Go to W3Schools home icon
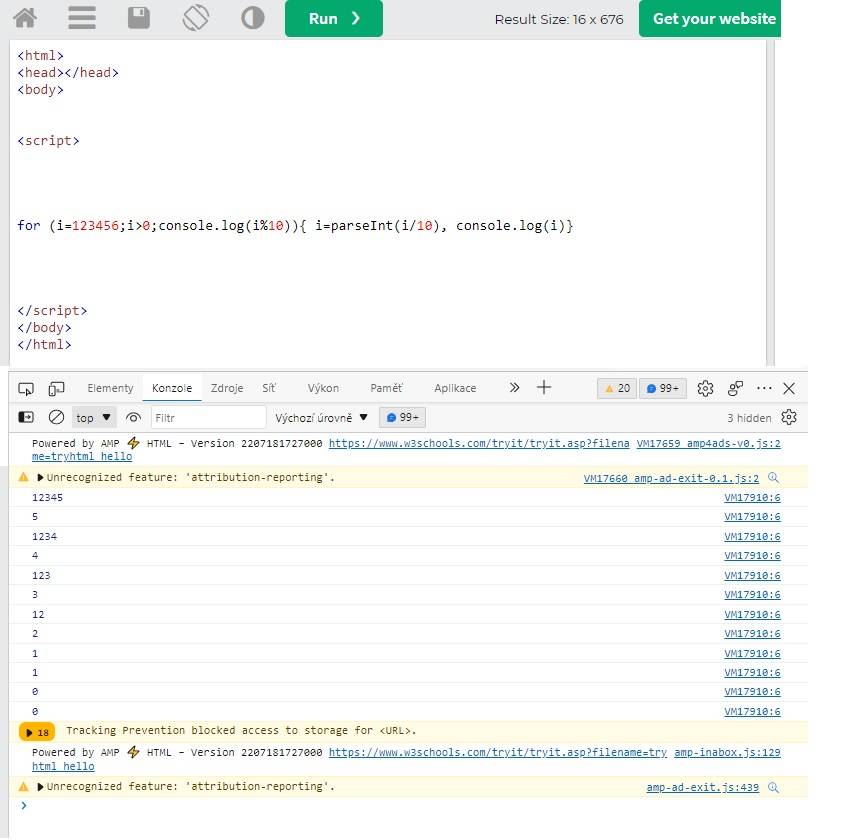Image resolution: width=852 pixels, height=840 pixels. 25,18
